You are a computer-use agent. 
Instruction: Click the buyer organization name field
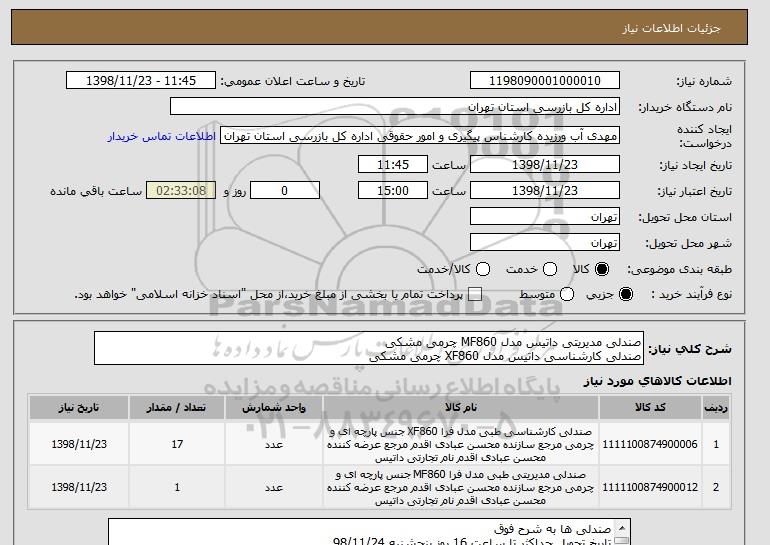coord(395,107)
